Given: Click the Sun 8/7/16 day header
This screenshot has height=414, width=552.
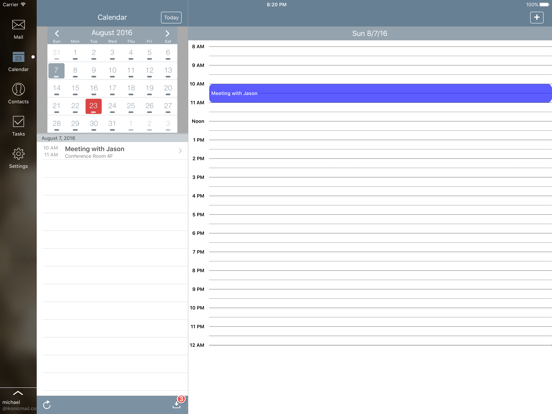Looking at the screenshot, I should point(370,33).
